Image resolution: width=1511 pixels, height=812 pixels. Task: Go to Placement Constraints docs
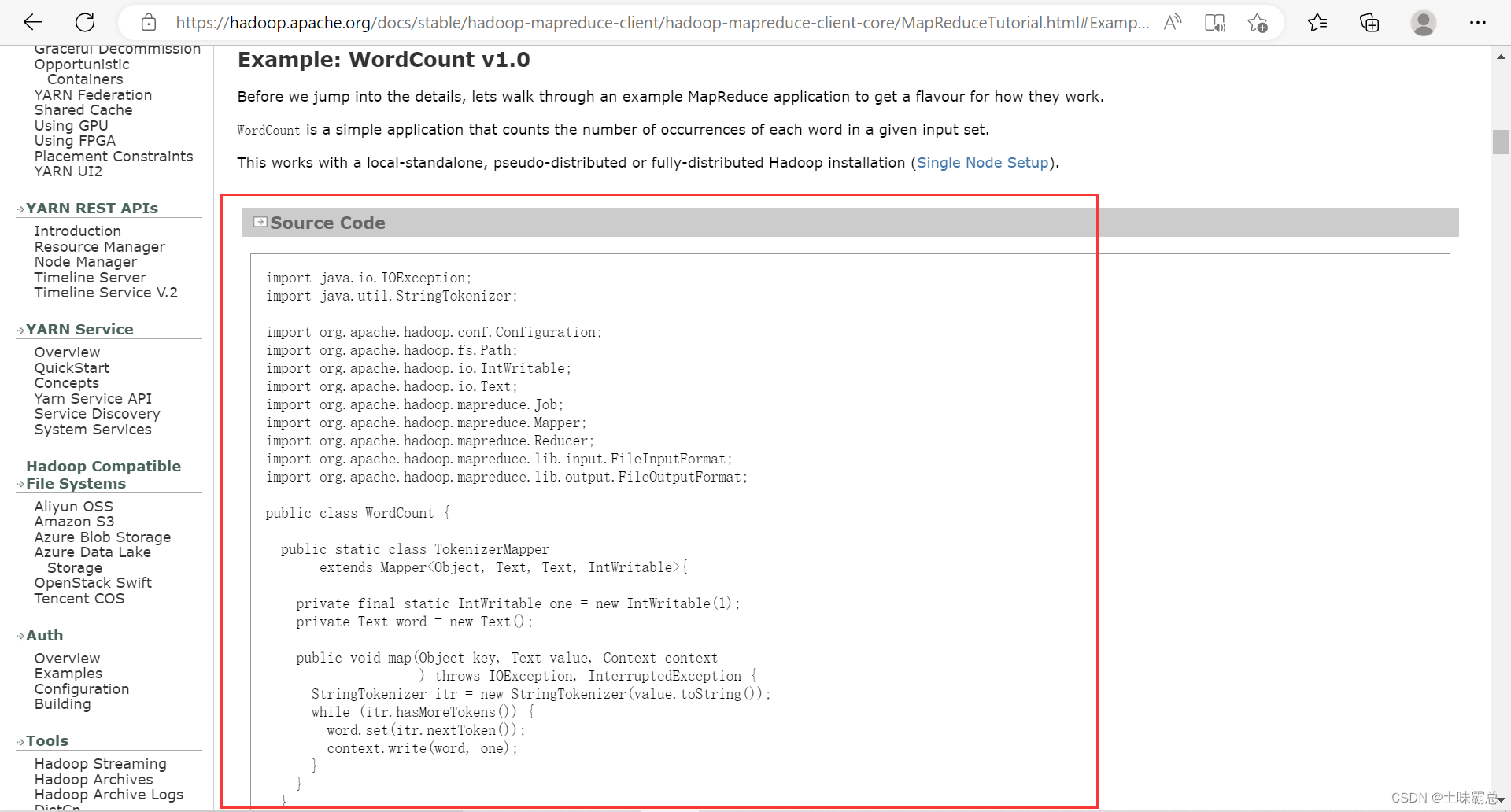114,156
